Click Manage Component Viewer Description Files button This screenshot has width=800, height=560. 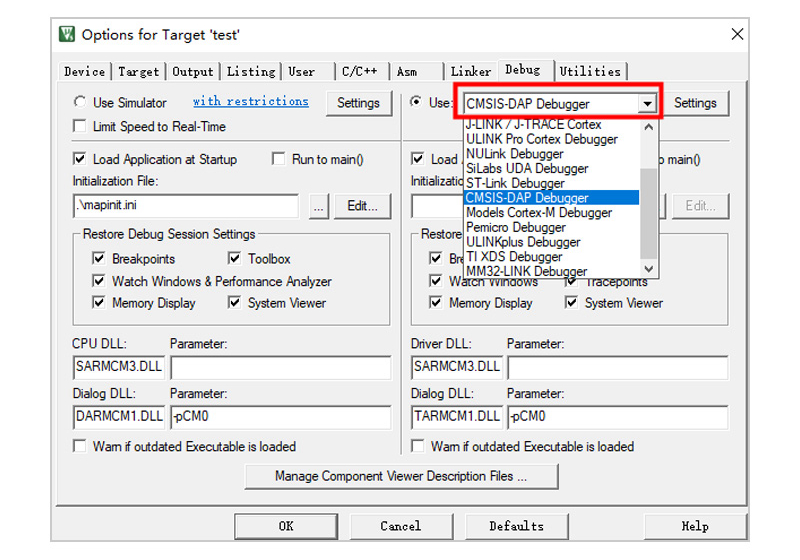(x=401, y=476)
